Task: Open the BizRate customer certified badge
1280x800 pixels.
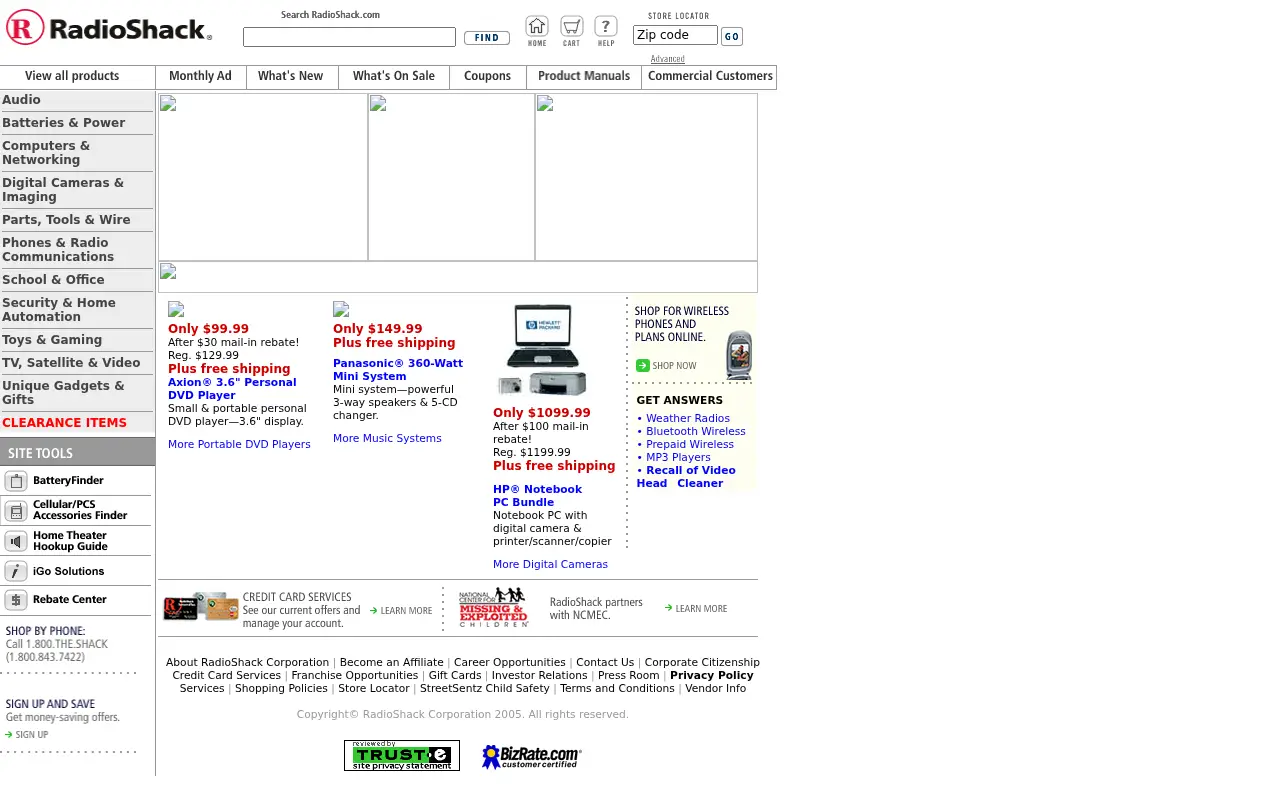Action: coord(531,756)
